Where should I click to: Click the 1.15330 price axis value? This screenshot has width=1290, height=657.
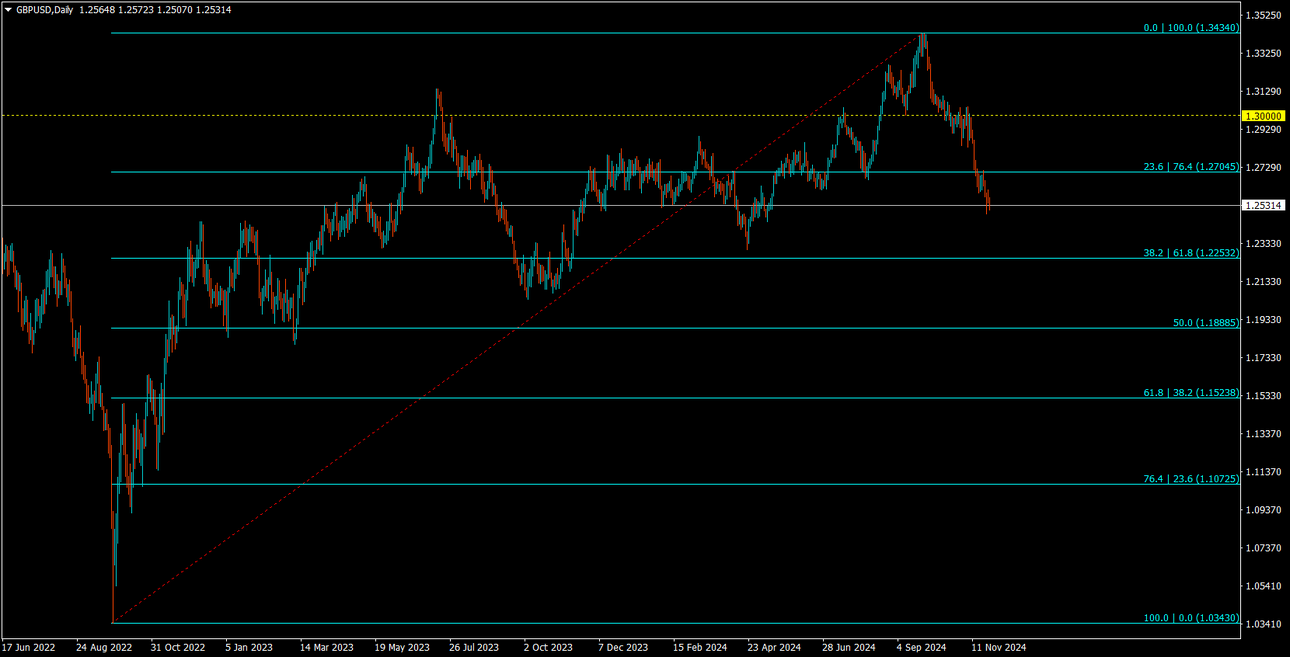click(1265, 396)
